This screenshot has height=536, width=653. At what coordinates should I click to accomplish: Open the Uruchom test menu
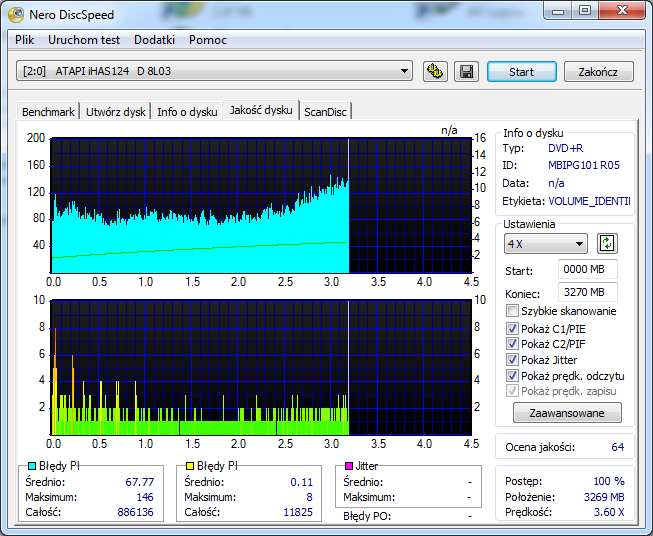(x=84, y=40)
